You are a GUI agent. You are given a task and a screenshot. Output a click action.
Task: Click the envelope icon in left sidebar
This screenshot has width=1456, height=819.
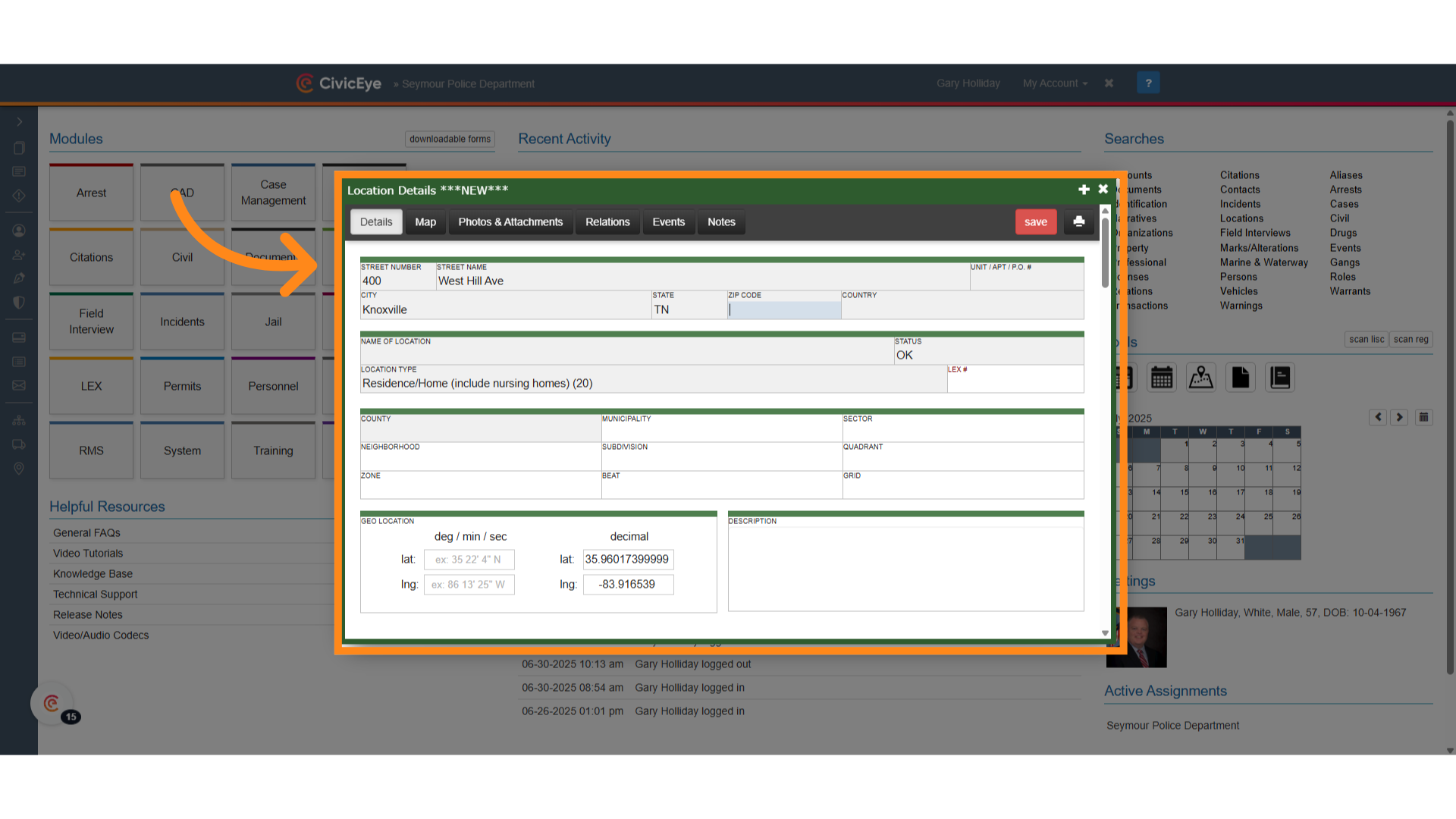(19, 385)
